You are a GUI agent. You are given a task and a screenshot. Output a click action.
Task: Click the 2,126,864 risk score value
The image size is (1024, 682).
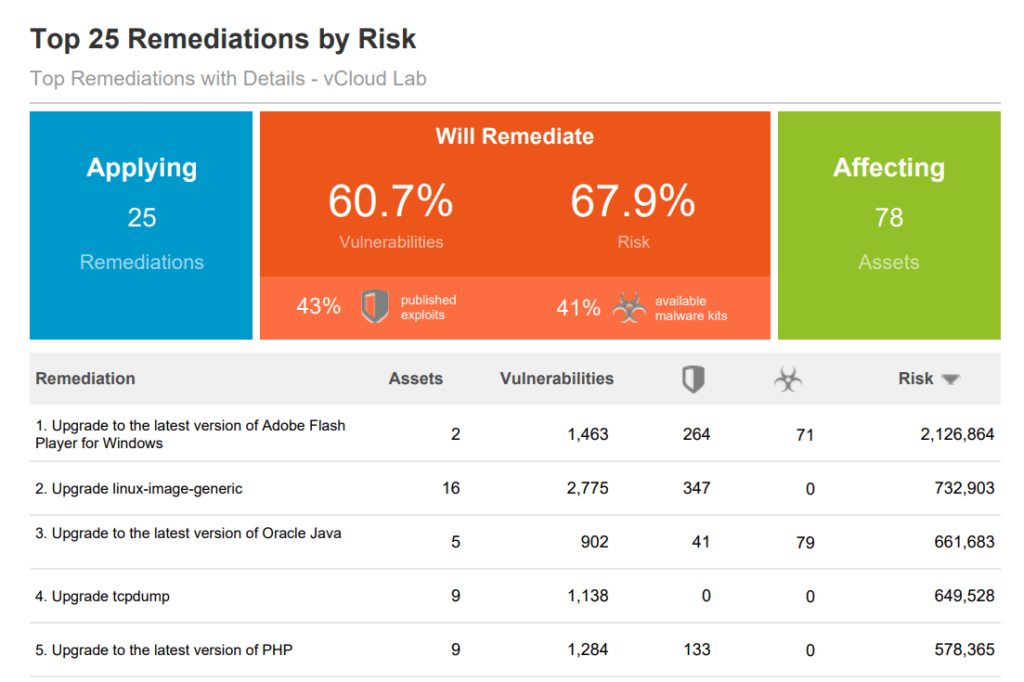pyautogui.click(x=957, y=435)
